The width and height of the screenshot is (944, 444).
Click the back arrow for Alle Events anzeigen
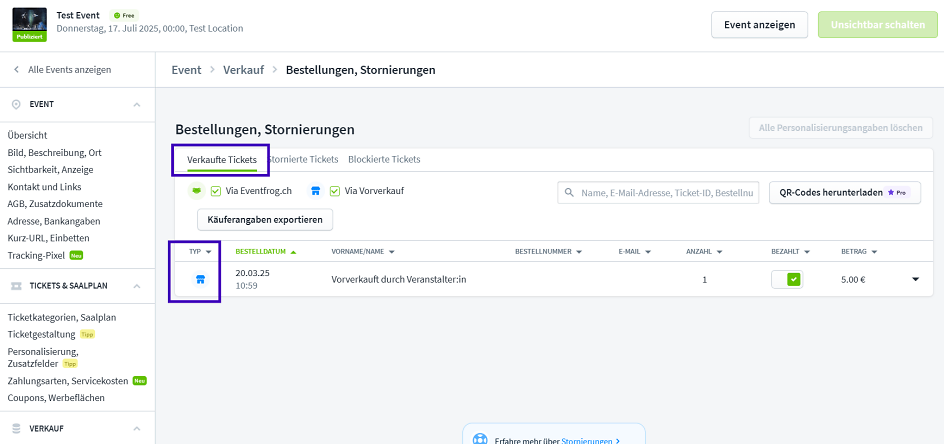click(16, 70)
